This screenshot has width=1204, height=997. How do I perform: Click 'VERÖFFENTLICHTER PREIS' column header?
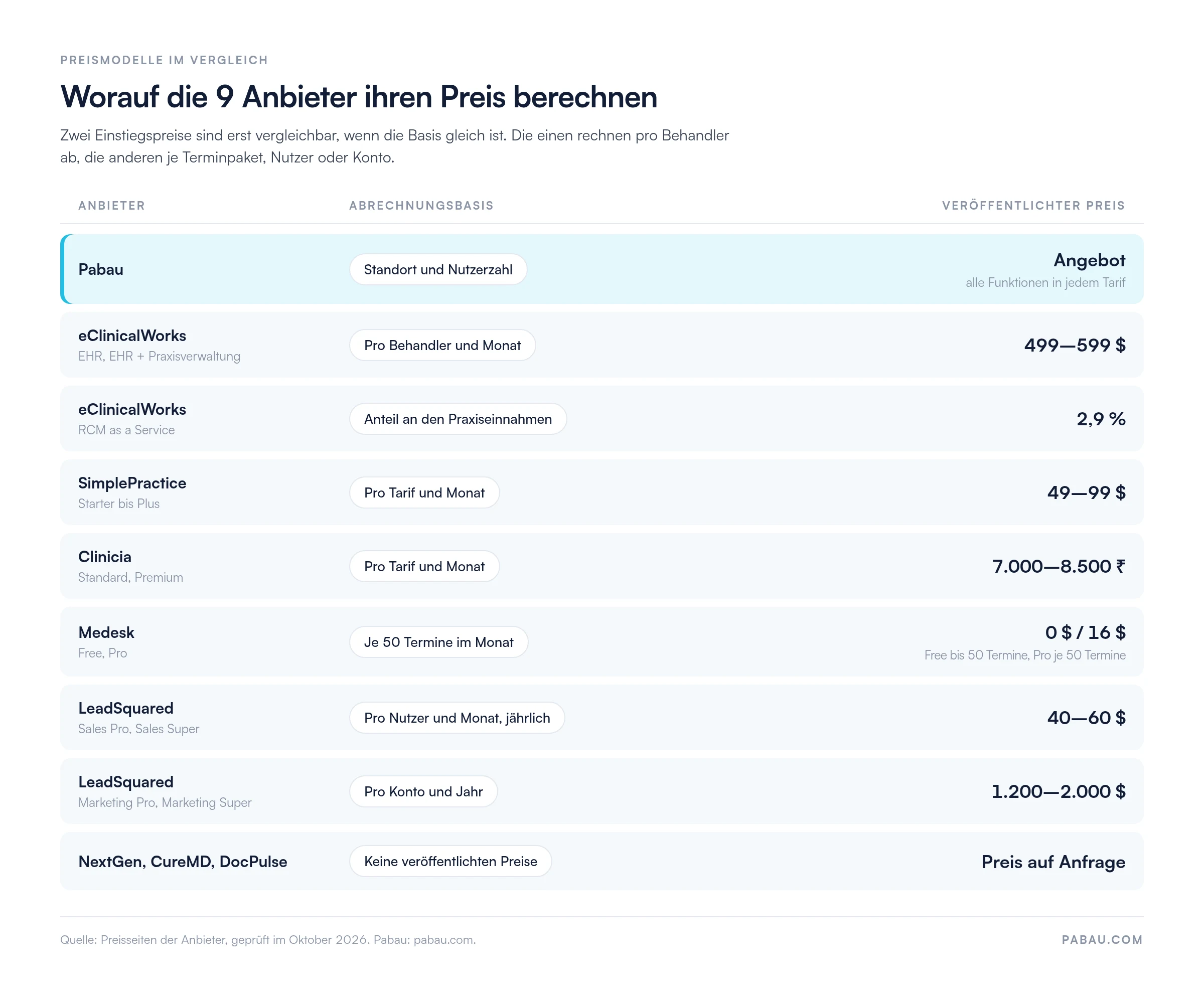click(1034, 206)
